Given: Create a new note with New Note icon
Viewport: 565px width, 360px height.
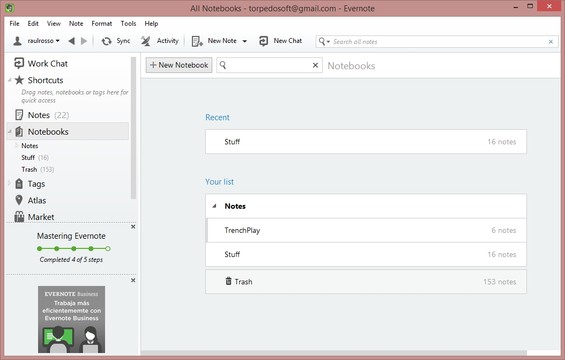Looking at the screenshot, I should [197, 41].
